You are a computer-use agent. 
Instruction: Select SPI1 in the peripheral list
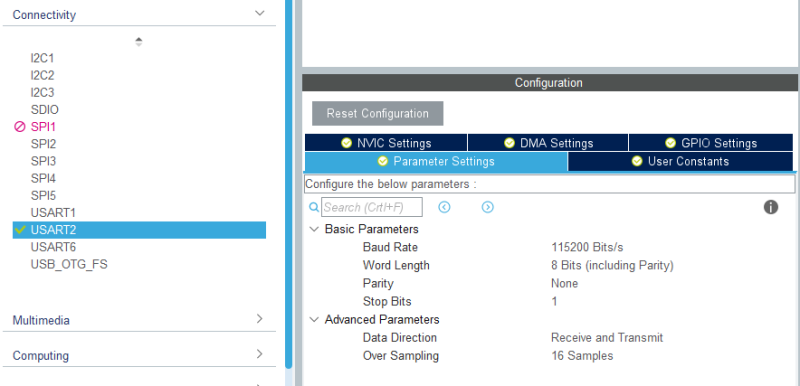click(x=43, y=127)
